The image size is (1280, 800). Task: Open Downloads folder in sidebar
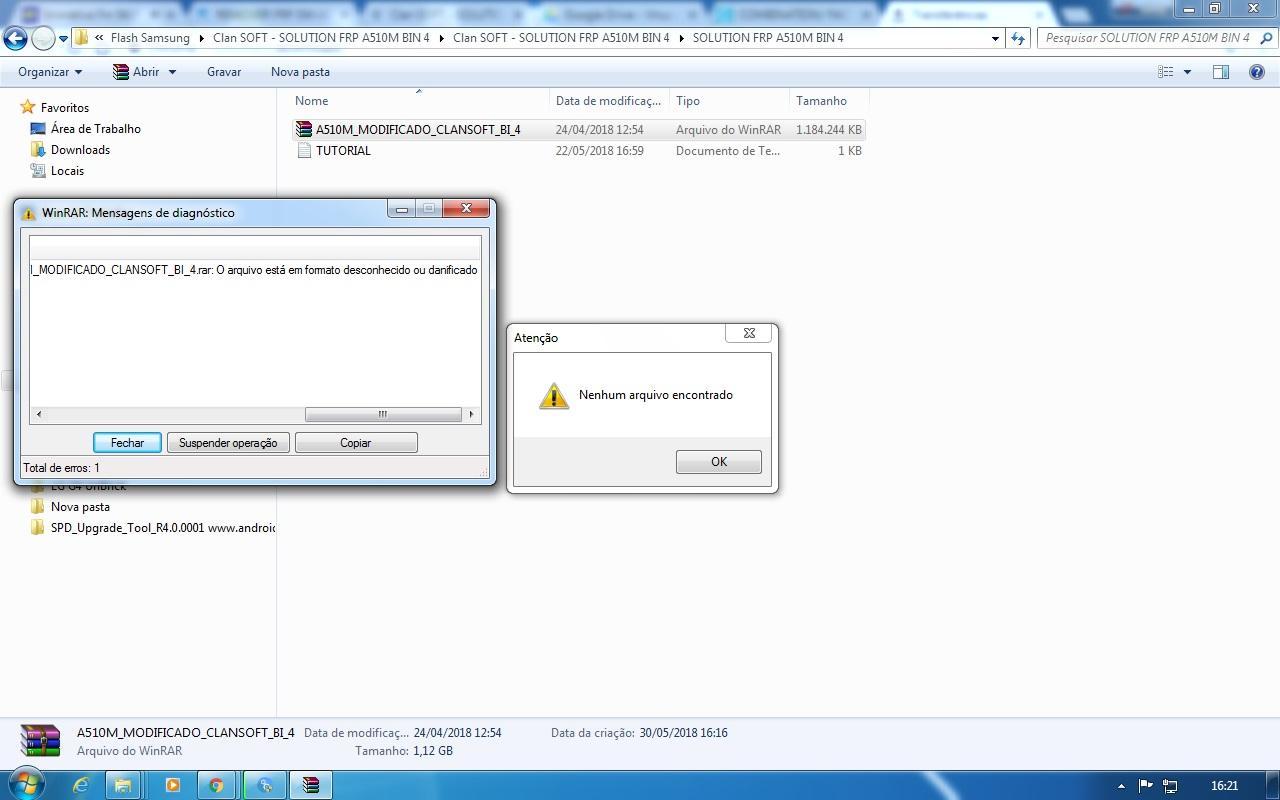click(80, 150)
